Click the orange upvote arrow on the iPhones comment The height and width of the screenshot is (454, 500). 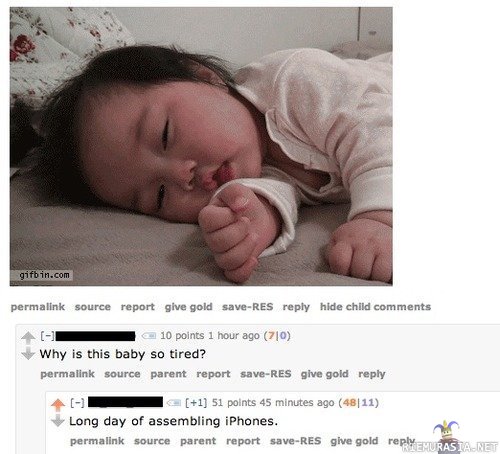click(58, 405)
